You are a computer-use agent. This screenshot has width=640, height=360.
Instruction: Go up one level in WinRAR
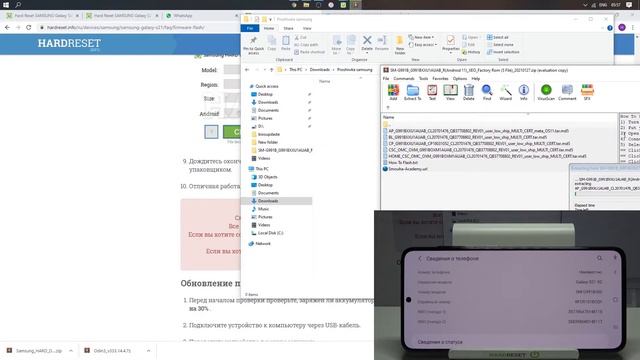tap(388, 107)
